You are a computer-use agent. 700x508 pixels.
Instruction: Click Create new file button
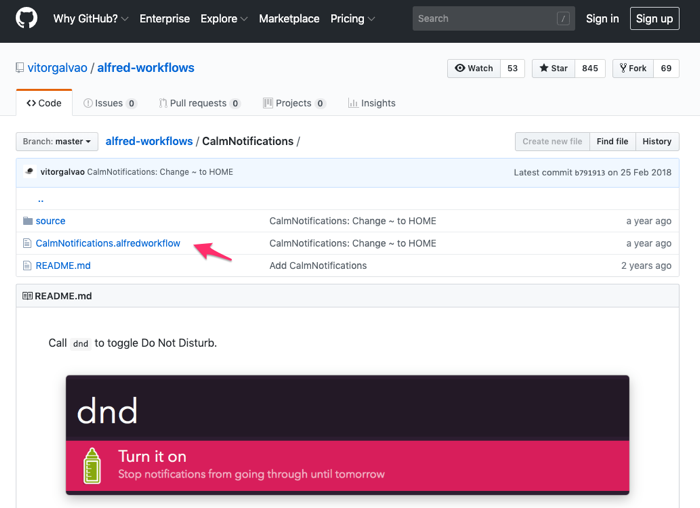tap(552, 142)
